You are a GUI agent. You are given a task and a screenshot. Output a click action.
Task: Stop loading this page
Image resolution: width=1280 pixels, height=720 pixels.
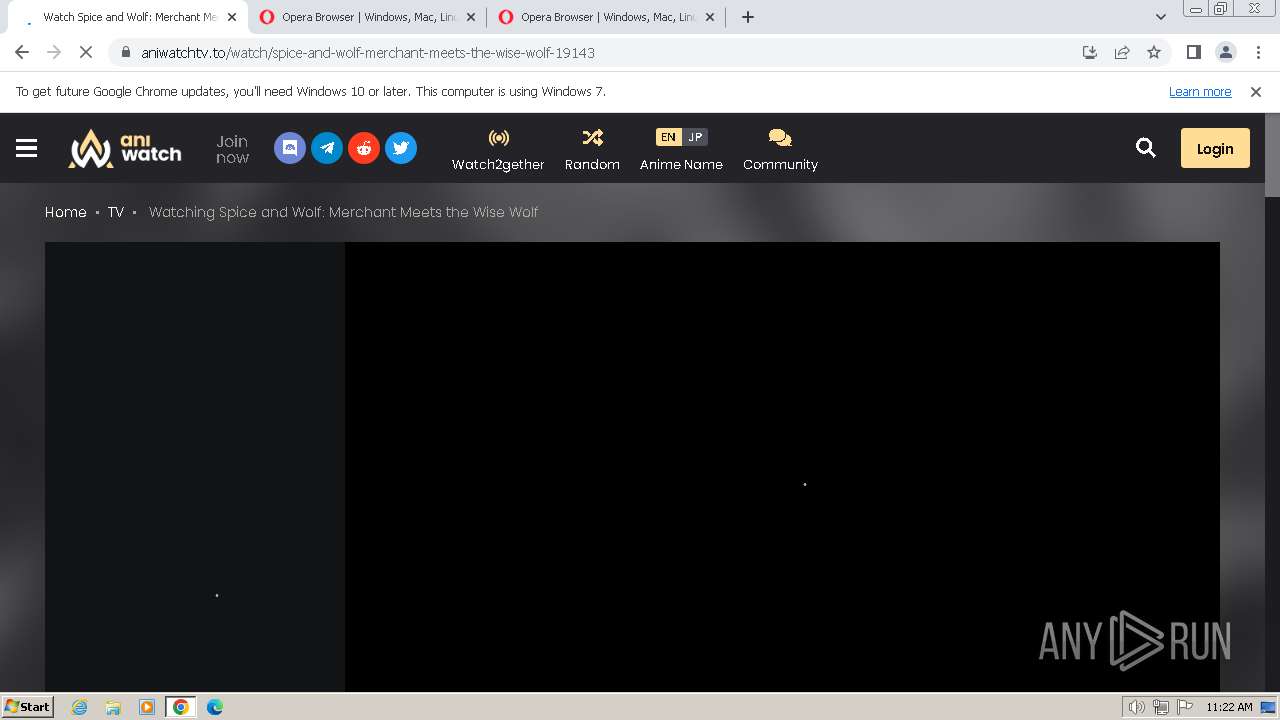point(86,52)
